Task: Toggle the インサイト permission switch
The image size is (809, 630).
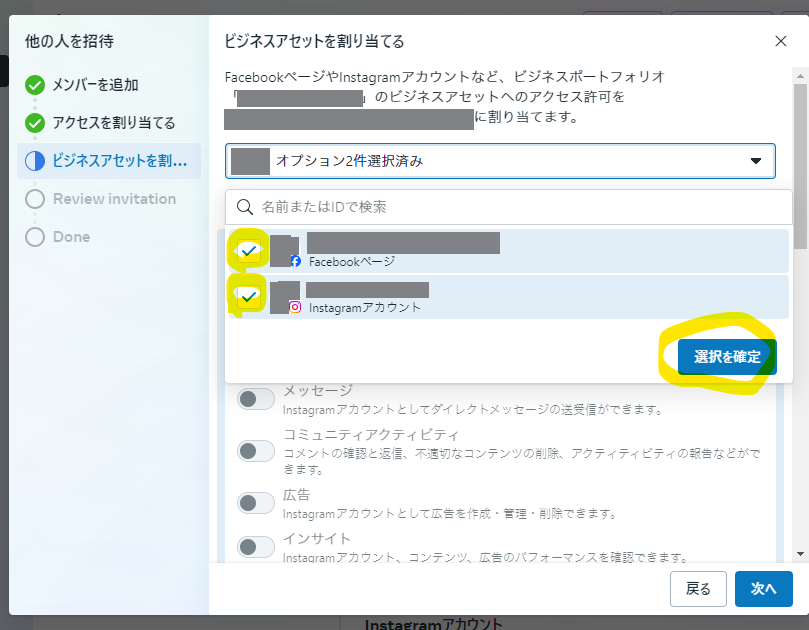Action: [x=255, y=547]
